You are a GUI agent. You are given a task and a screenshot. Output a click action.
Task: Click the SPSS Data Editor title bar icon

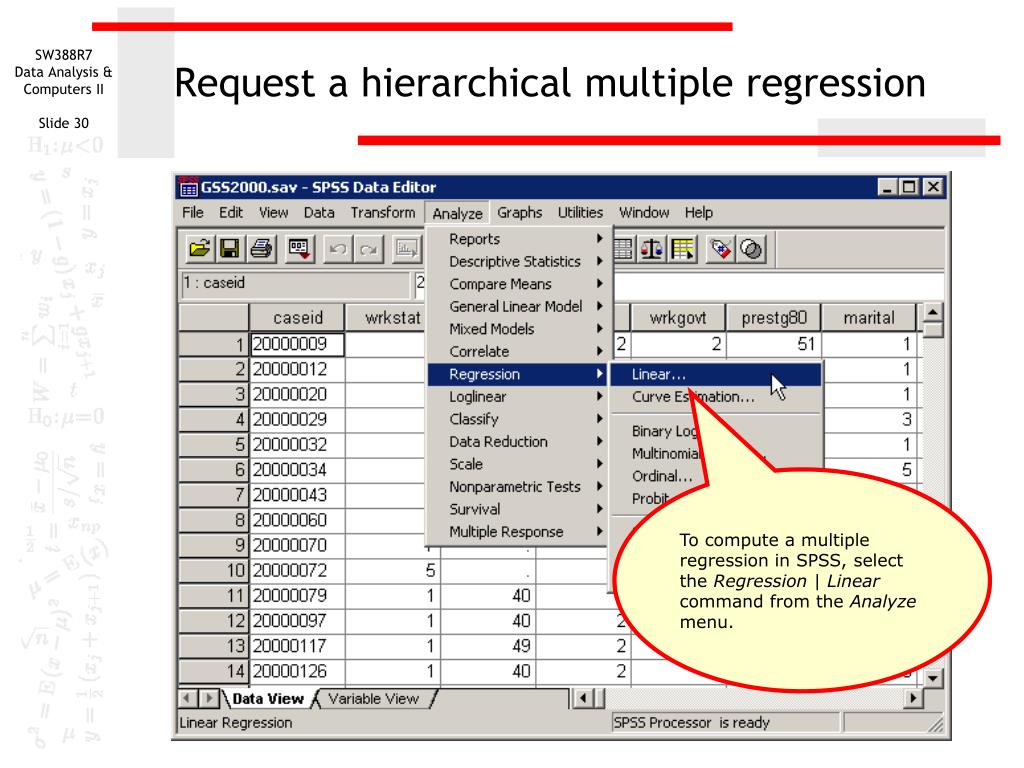pyautogui.click(x=188, y=187)
